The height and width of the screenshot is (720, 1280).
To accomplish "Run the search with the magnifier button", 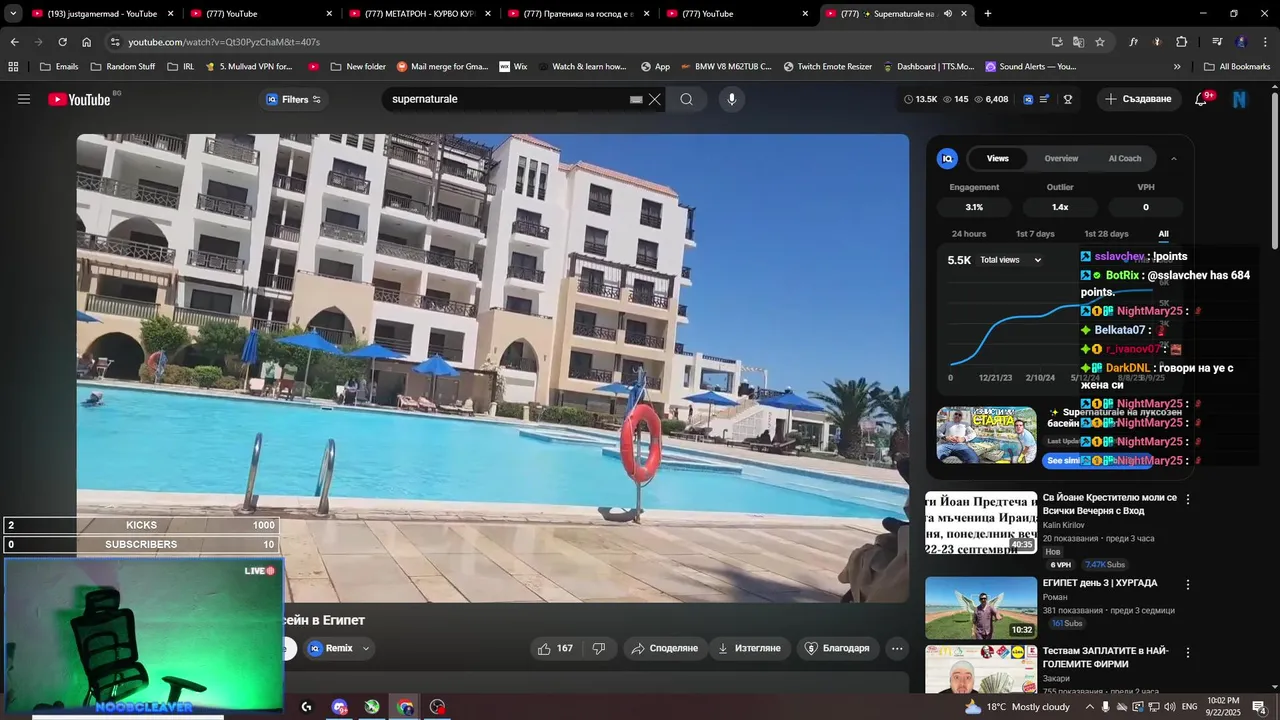I will [x=686, y=99].
